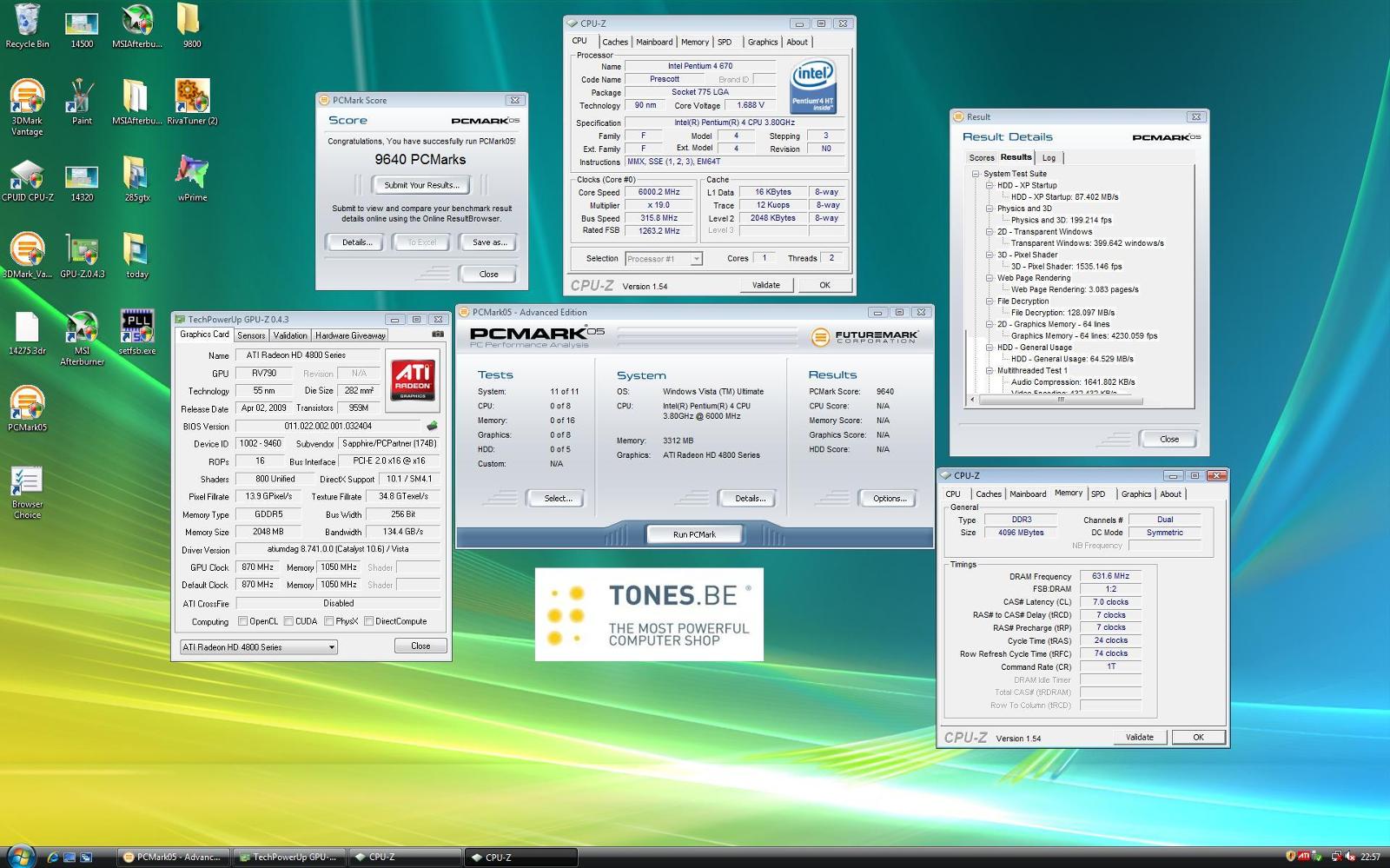Image resolution: width=1390 pixels, height=868 pixels.
Task: Launch PCMark05 desktop shortcut
Action: (27, 409)
